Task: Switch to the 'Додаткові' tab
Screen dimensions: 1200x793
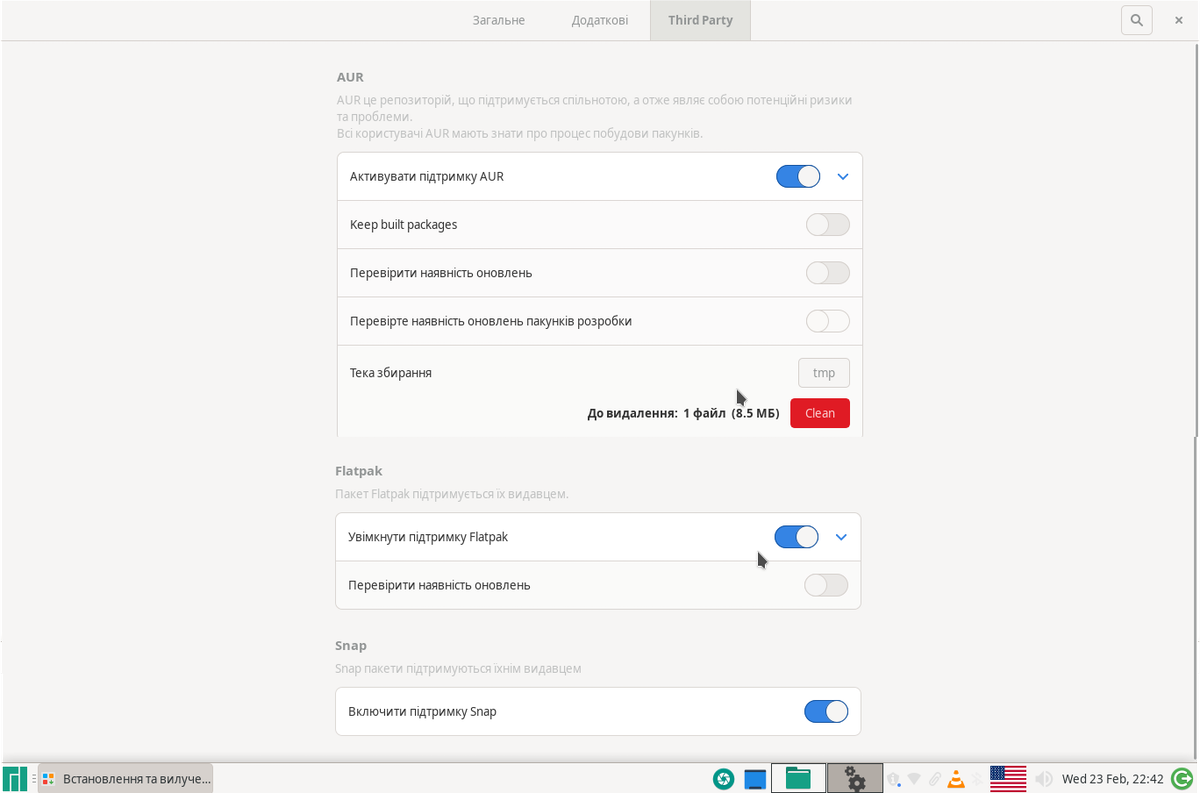Action: coord(600,20)
